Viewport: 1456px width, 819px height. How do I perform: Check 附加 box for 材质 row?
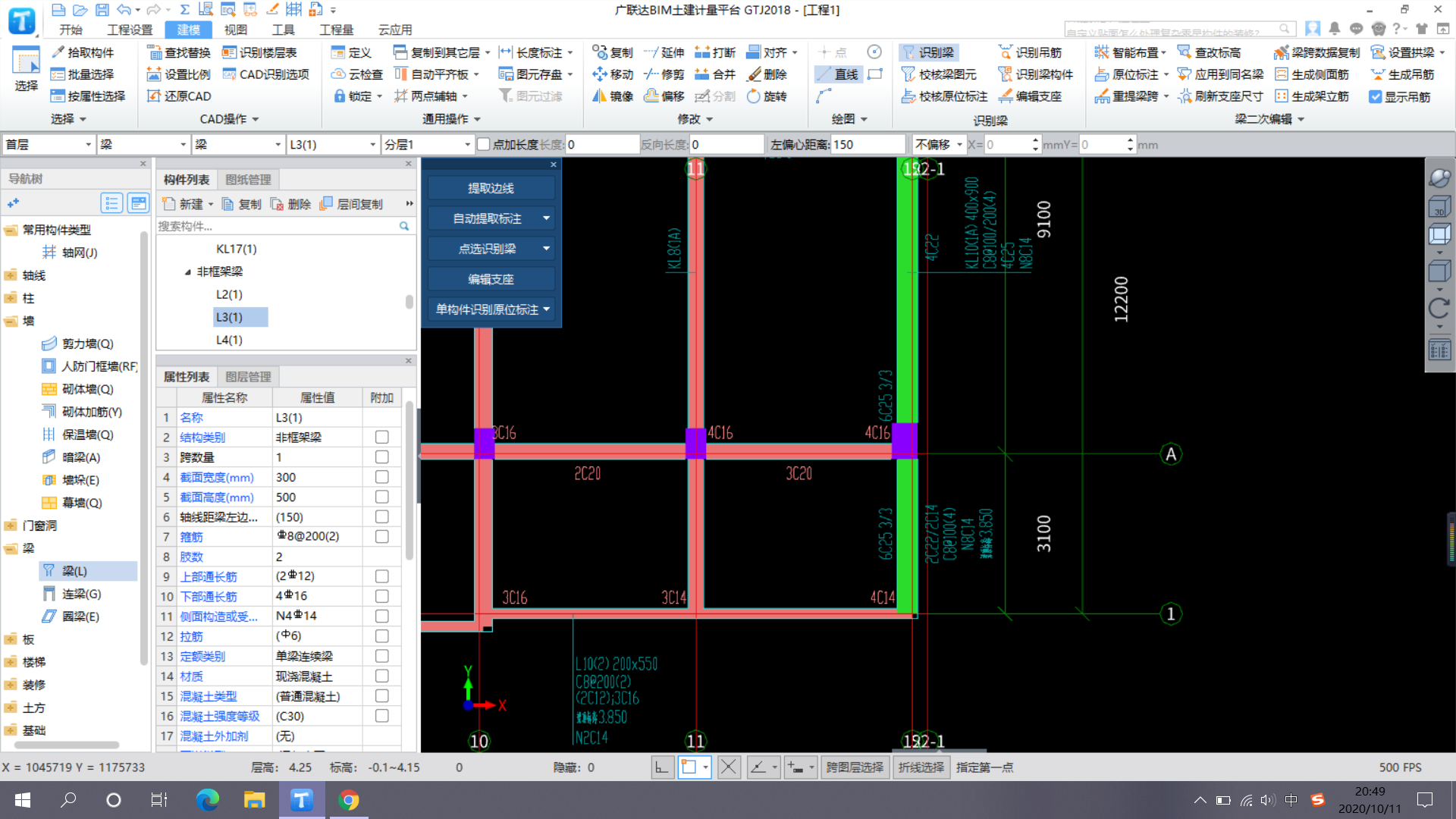click(381, 676)
